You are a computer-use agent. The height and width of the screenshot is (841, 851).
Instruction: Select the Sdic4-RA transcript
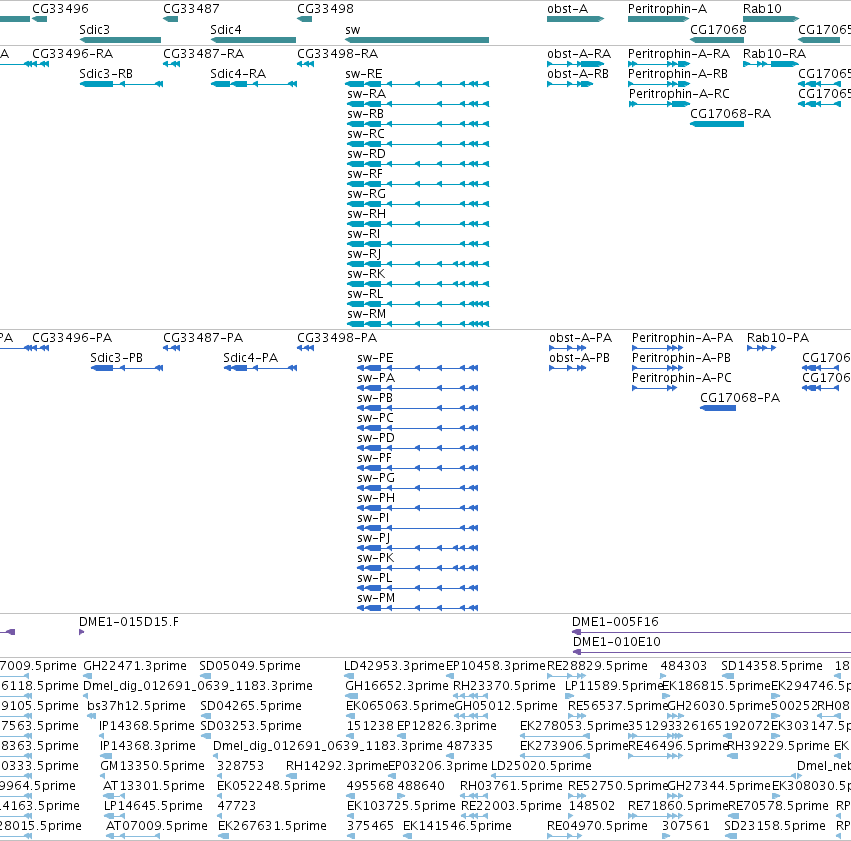coord(253,84)
